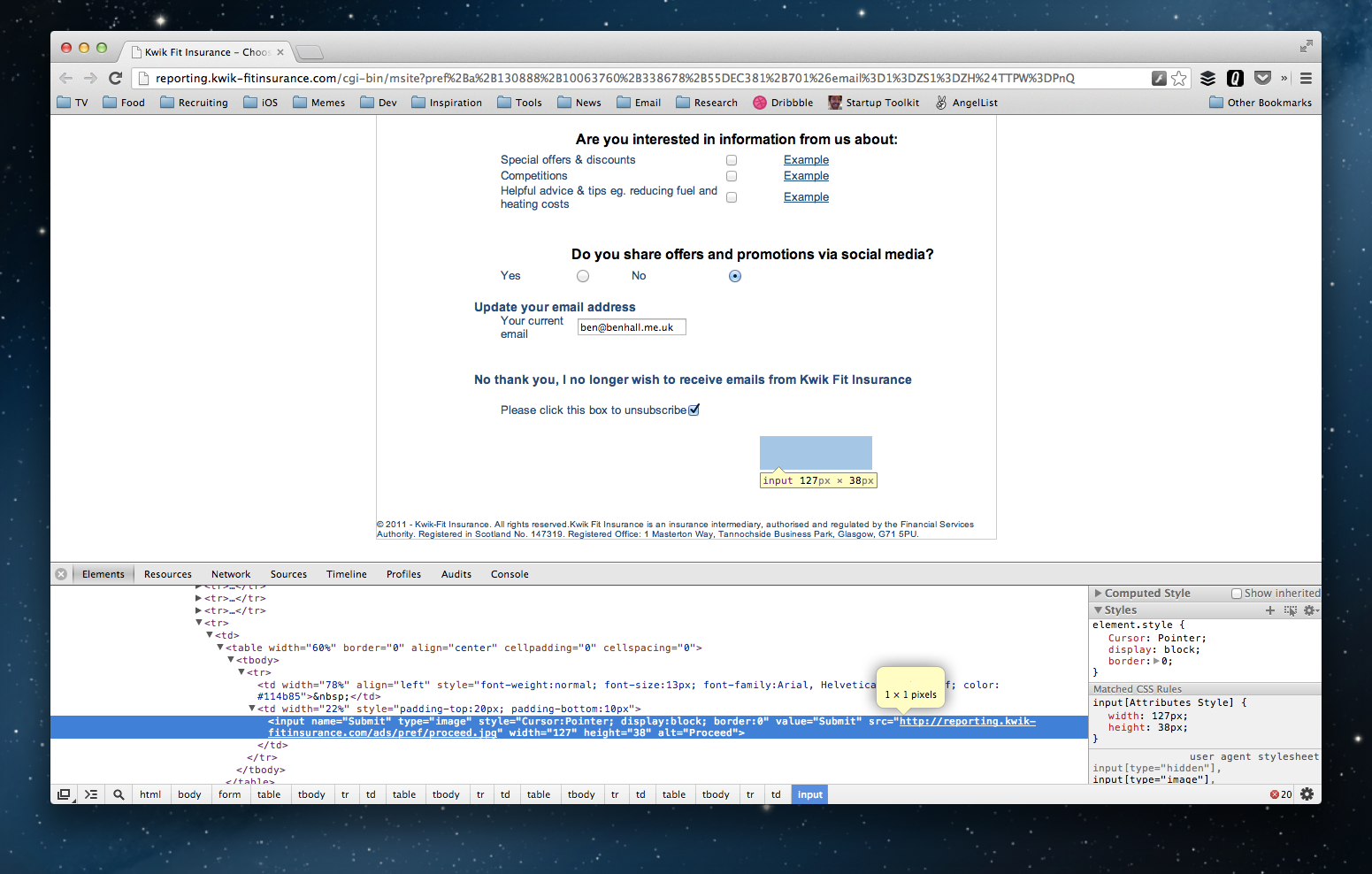Click the red error count badge showing 20

(1281, 794)
